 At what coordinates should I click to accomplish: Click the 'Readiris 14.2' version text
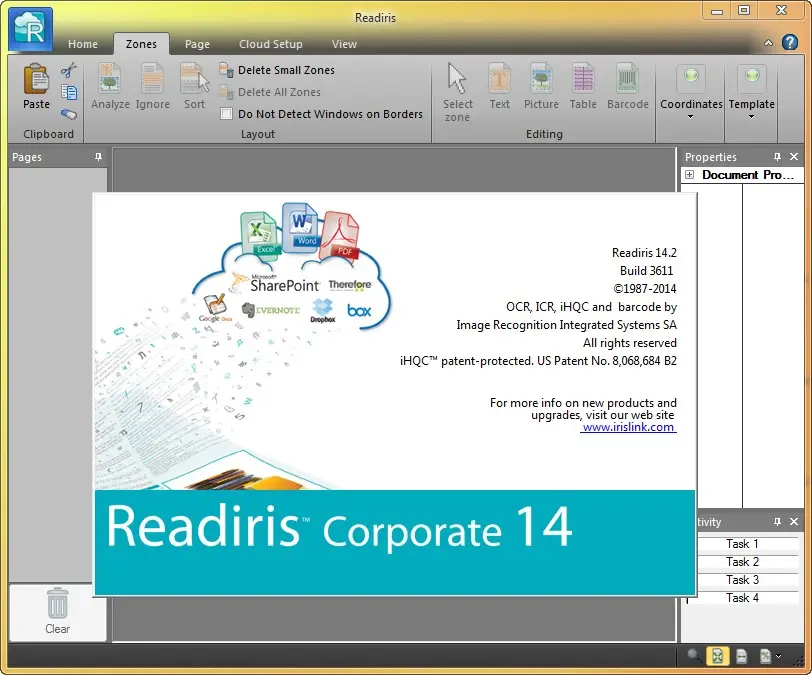pyautogui.click(x=644, y=253)
